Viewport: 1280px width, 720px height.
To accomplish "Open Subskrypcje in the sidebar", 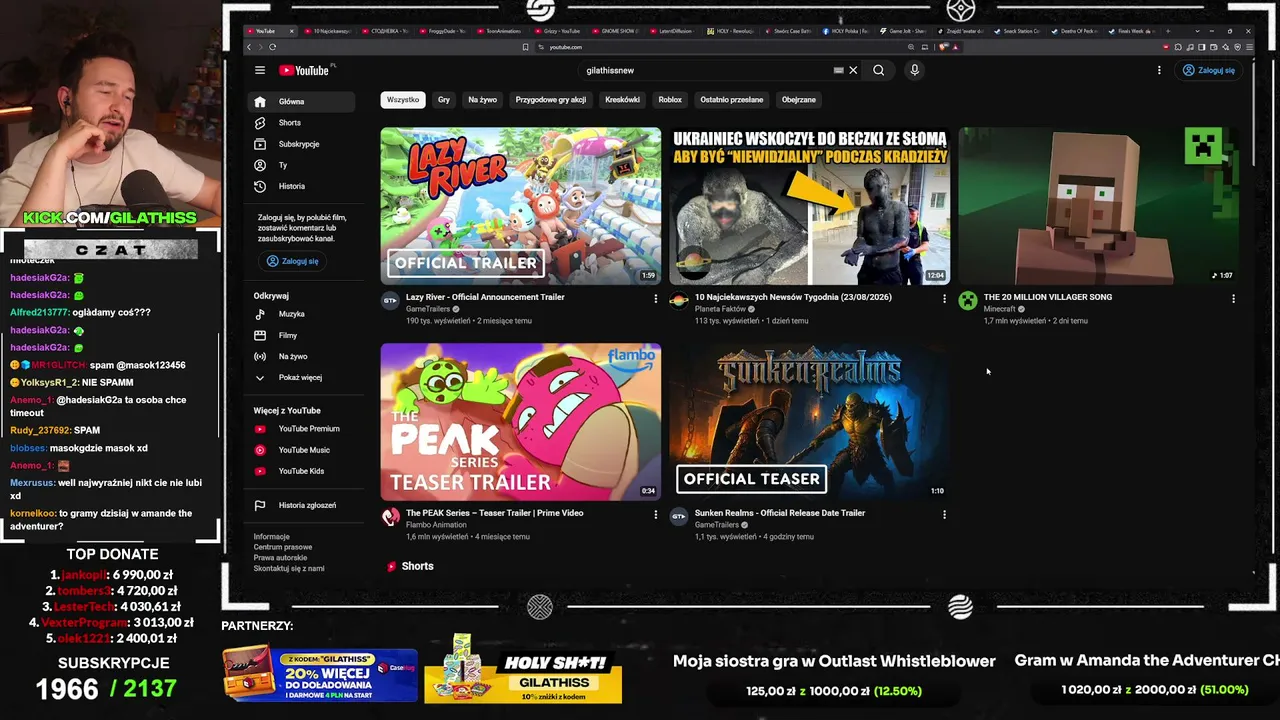I will click(300, 144).
